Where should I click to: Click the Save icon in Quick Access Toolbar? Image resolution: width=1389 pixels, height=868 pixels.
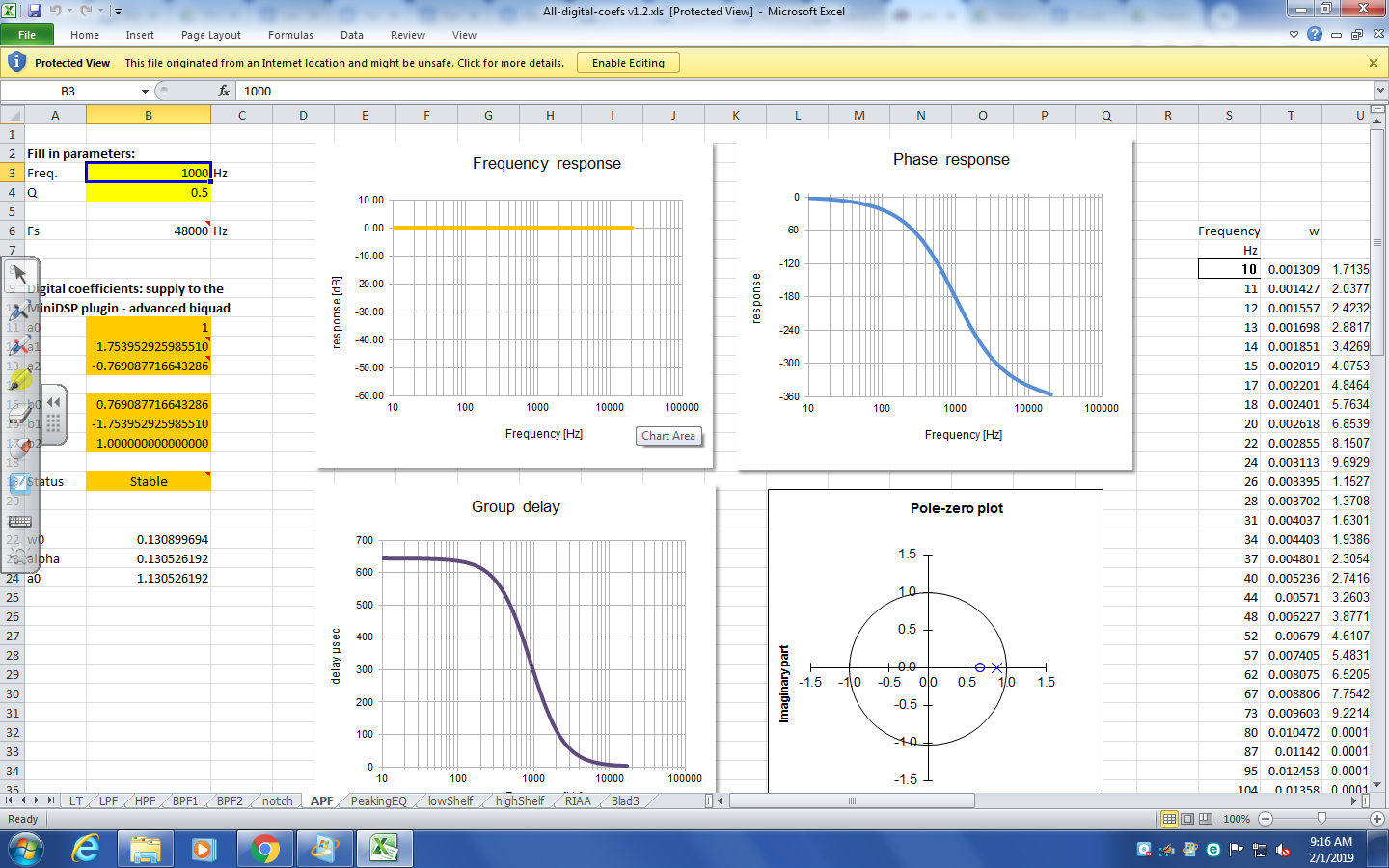35,11
